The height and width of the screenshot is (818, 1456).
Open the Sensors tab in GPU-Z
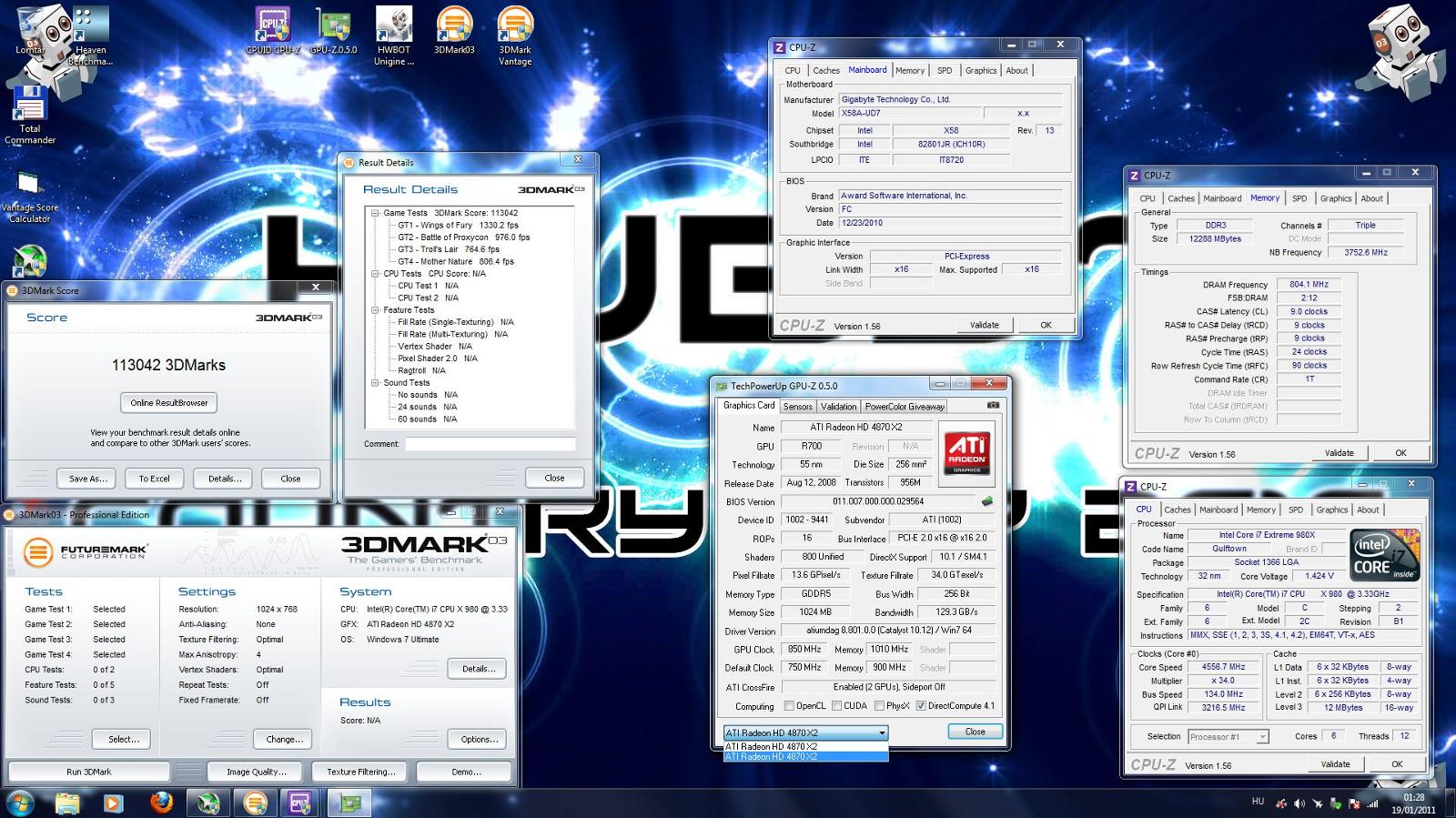[x=797, y=407]
